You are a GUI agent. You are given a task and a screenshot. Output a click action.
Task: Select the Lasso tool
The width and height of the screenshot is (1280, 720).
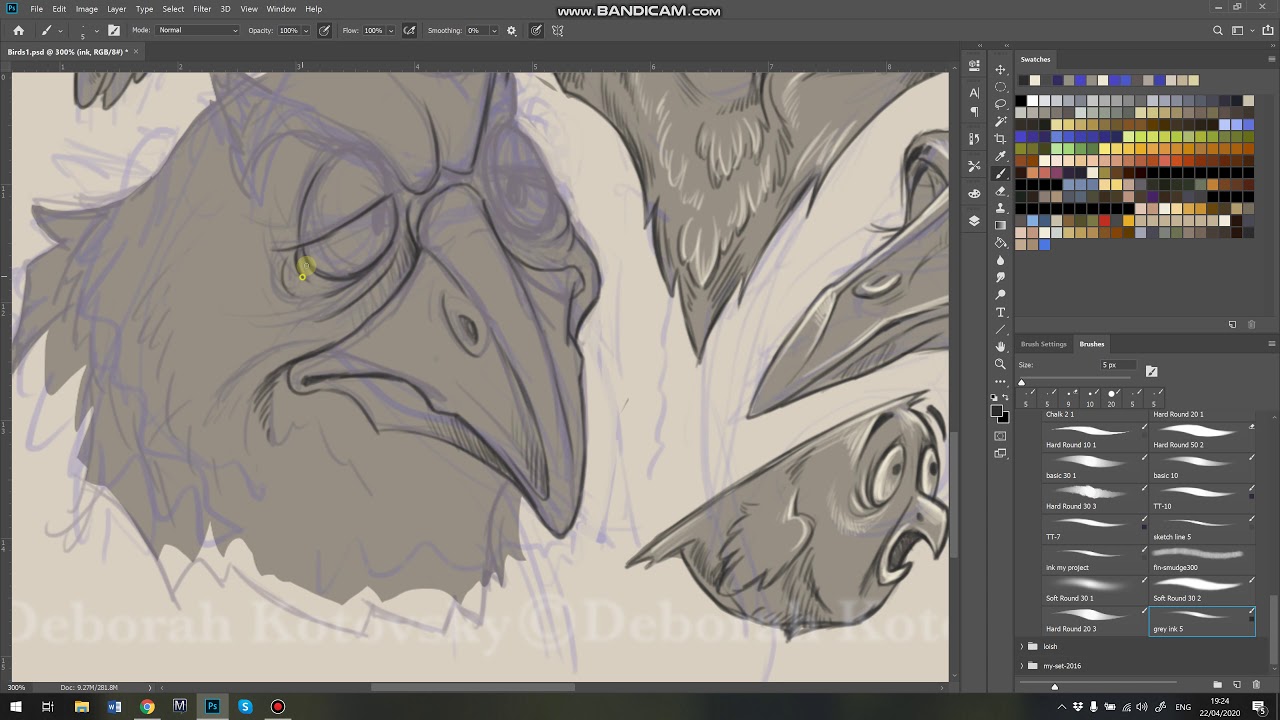pos(1000,104)
